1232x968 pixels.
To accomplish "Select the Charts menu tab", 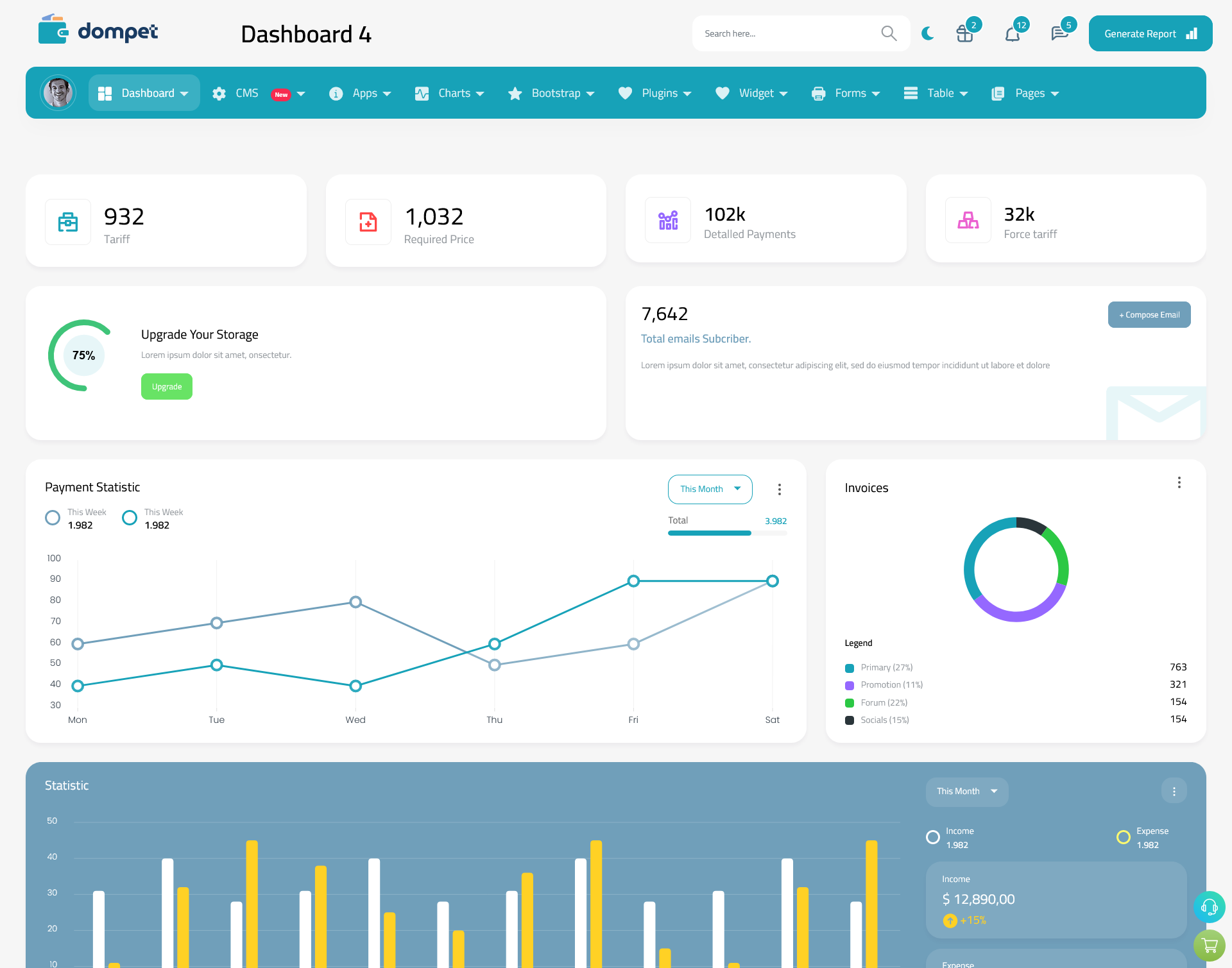I will tap(453, 93).
